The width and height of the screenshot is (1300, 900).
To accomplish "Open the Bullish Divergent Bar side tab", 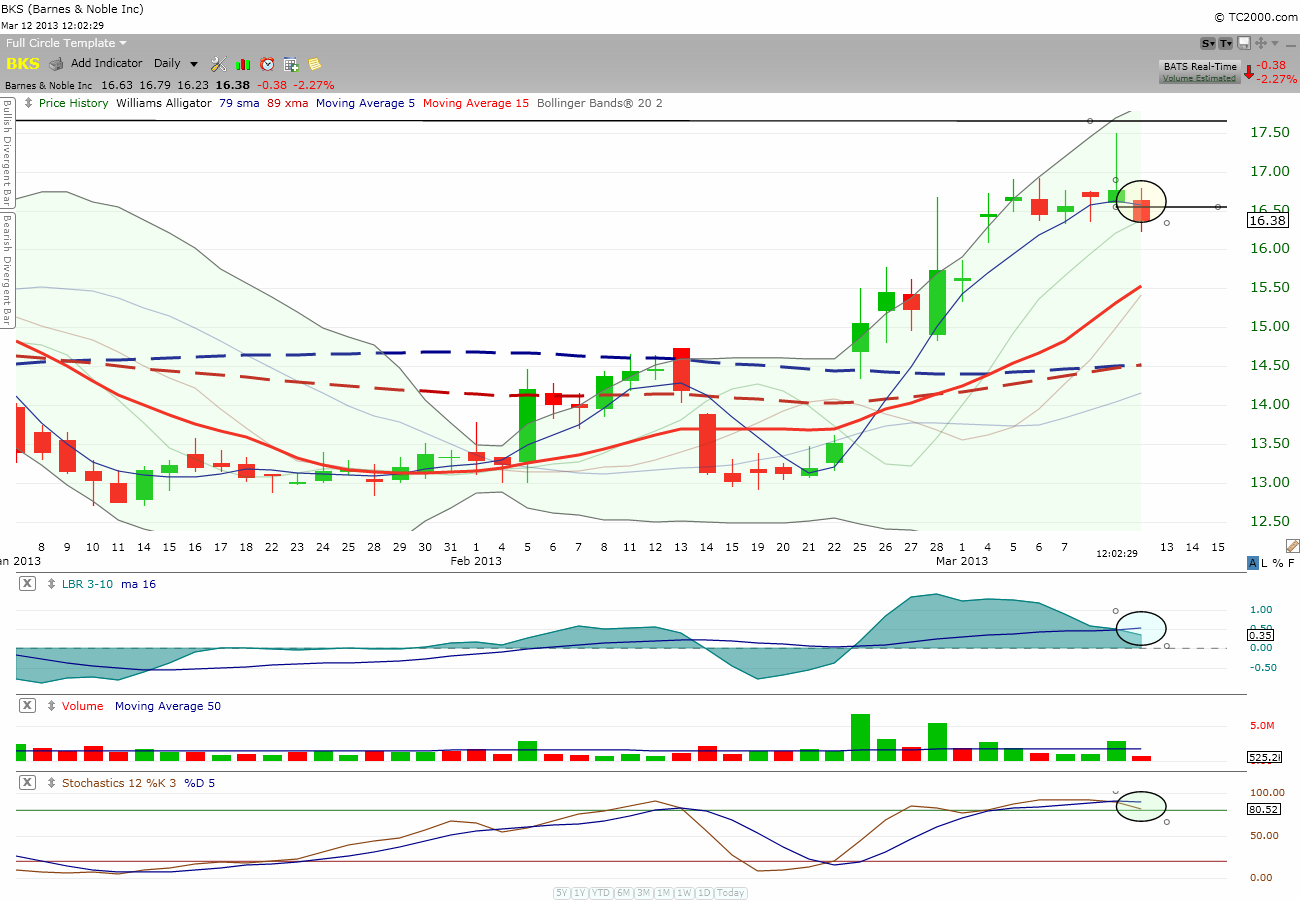I will [x=6, y=153].
